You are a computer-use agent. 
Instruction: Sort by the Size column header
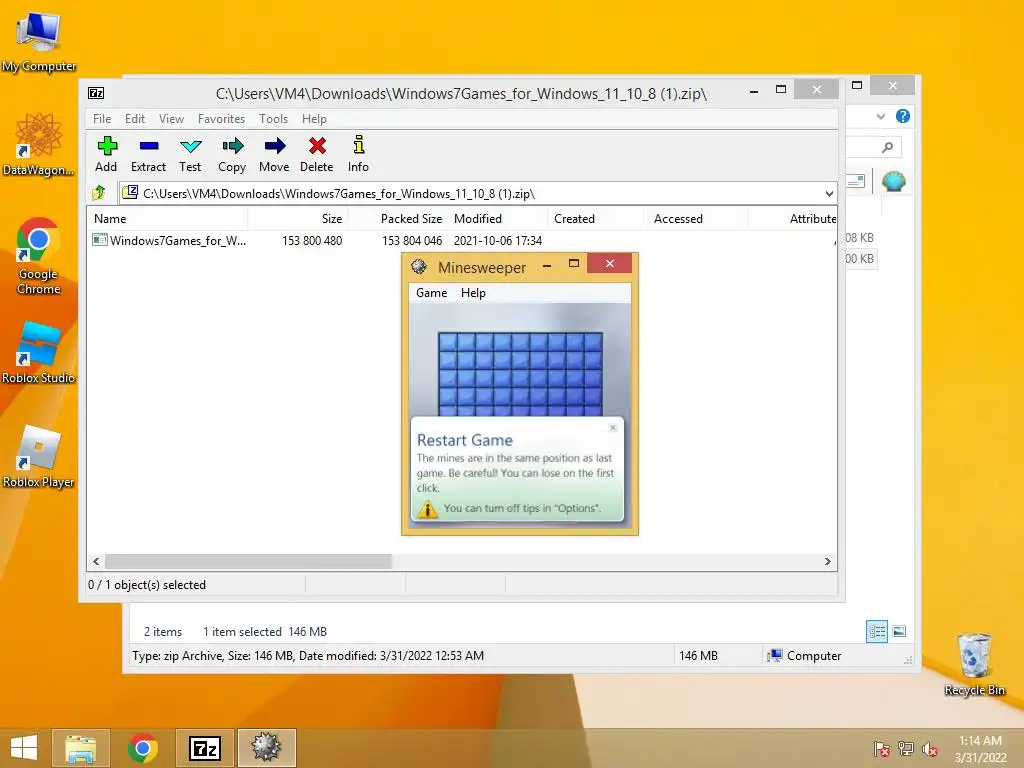(x=297, y=219)
